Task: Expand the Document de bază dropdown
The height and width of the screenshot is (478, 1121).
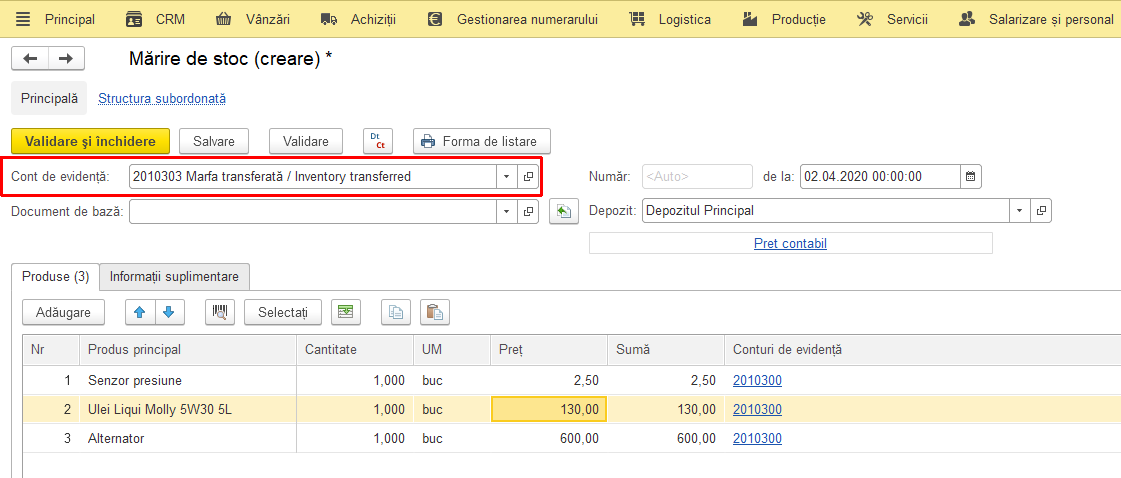Action: tap(507, 211)
